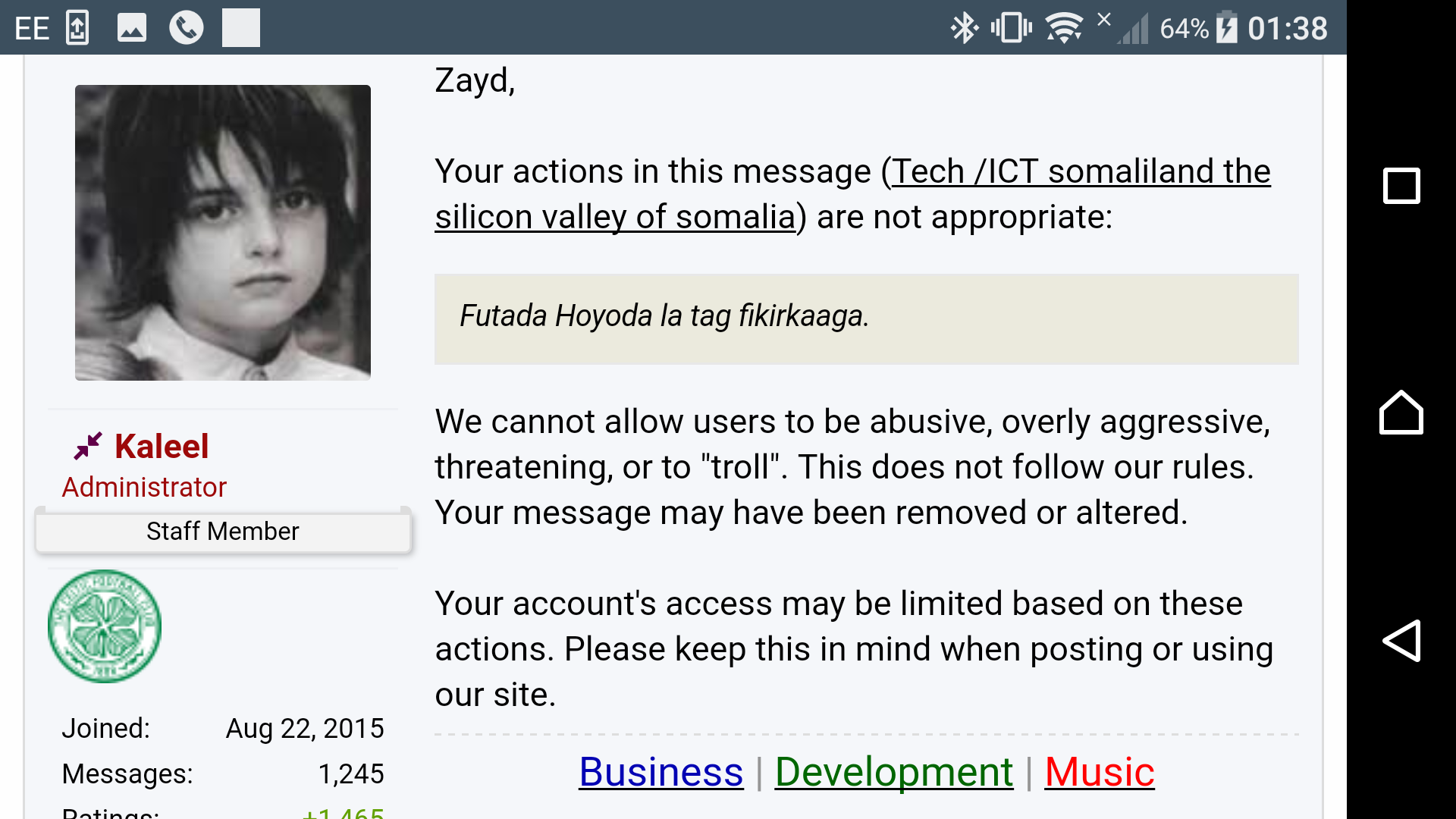This screenshot has height=819, width=1456.
Task: Tap the vibrate mode status icon
Action: coord(1012,28)
